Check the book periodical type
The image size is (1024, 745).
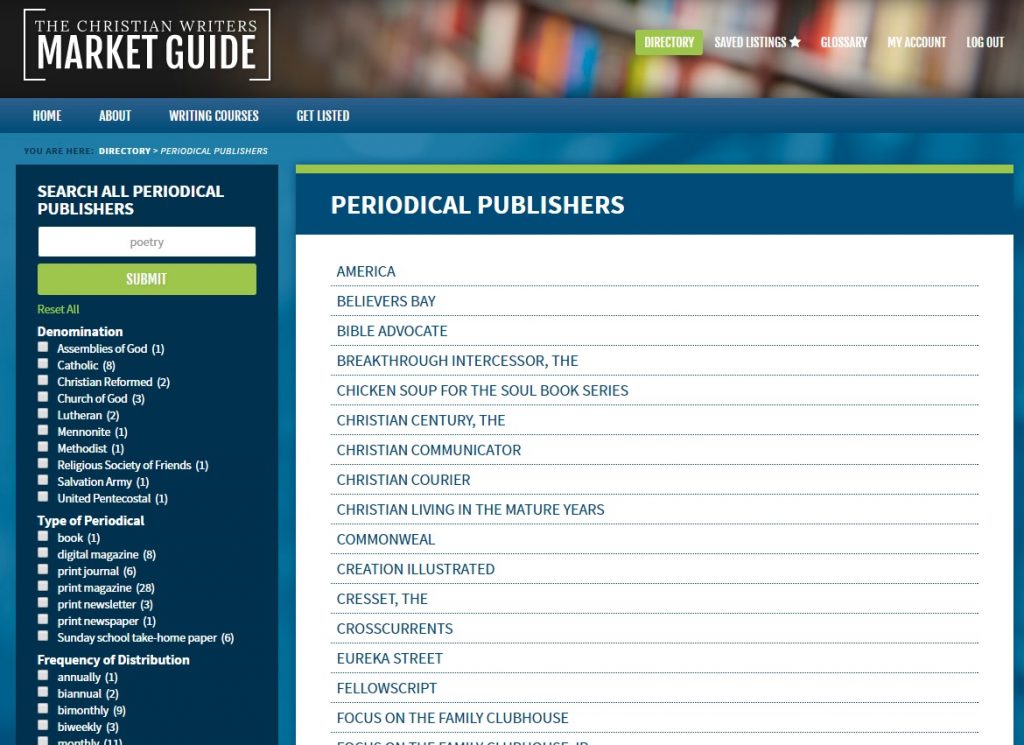(x=43, y=536)
